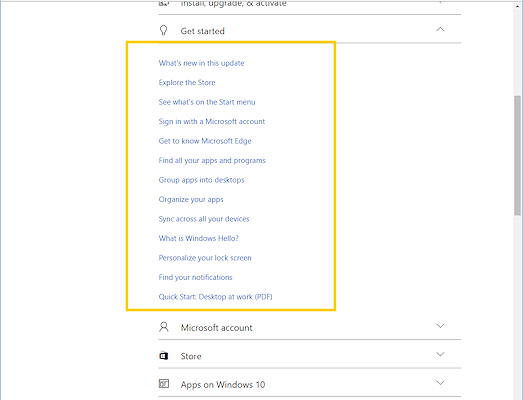
Task: Click the Store shopping bag icon
Action: tap(163, 356)
